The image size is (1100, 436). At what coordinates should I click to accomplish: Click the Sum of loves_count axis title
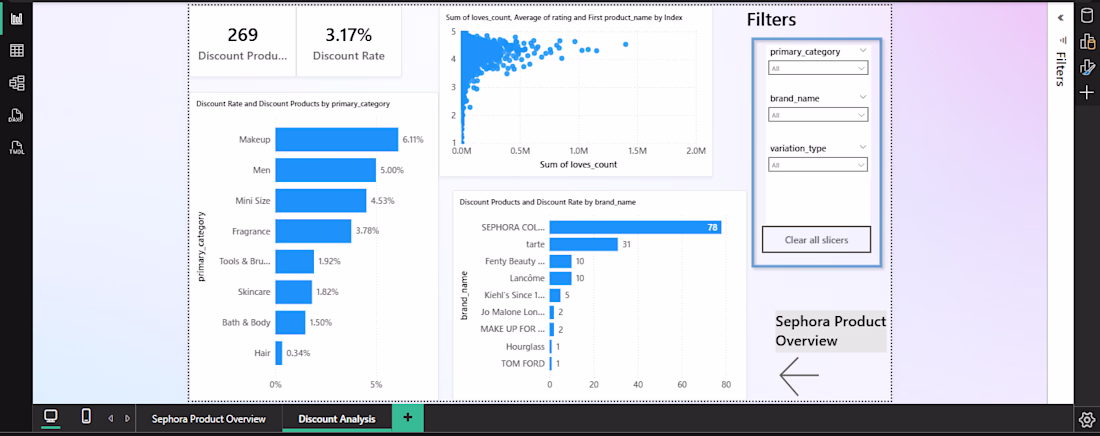[x=579, y=165]
